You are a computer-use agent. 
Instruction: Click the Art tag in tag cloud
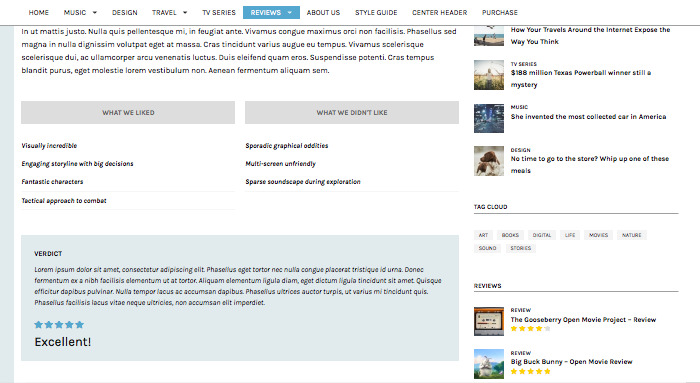(x=483, y=235)
